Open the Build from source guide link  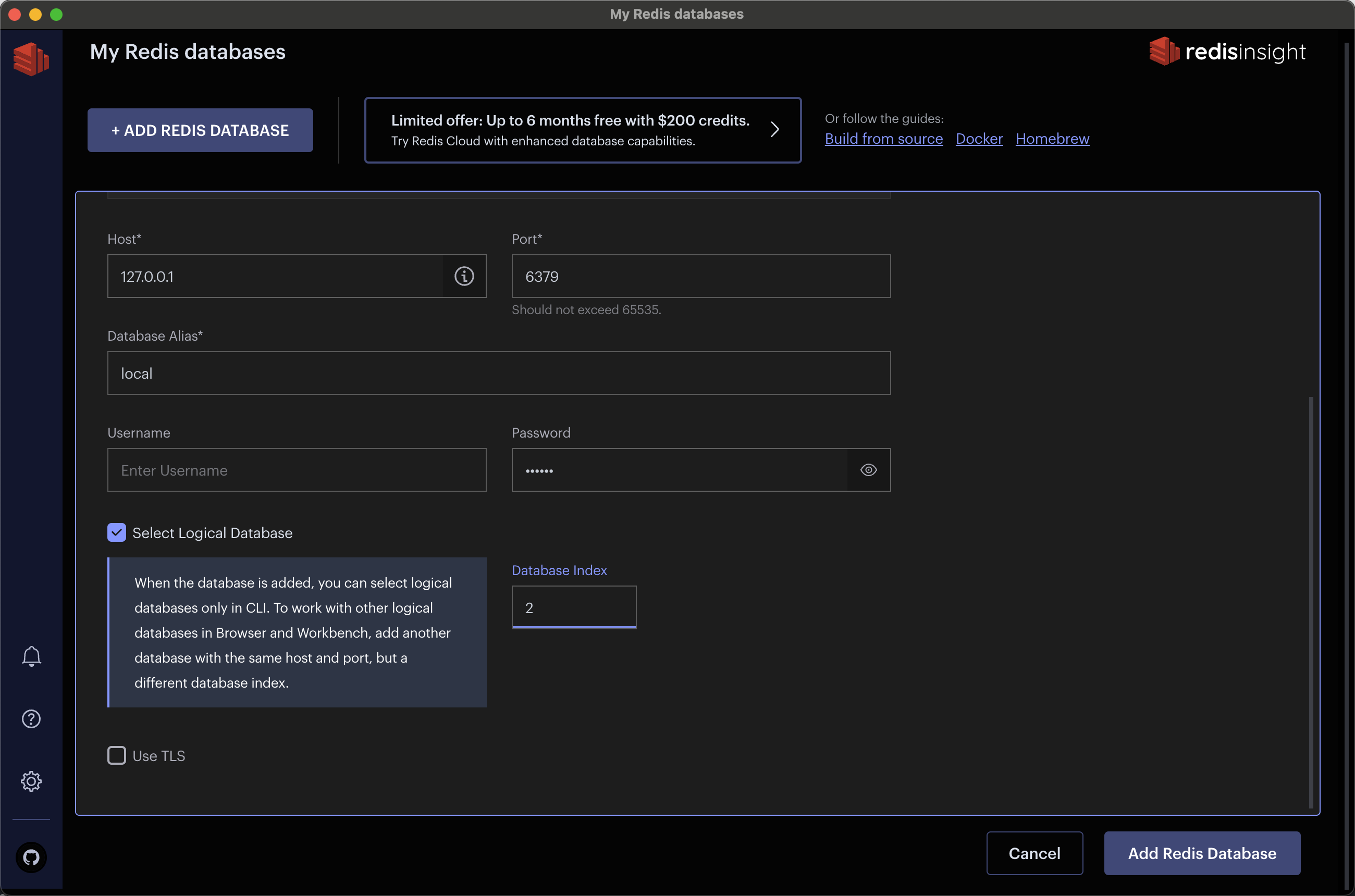[883, 139]
